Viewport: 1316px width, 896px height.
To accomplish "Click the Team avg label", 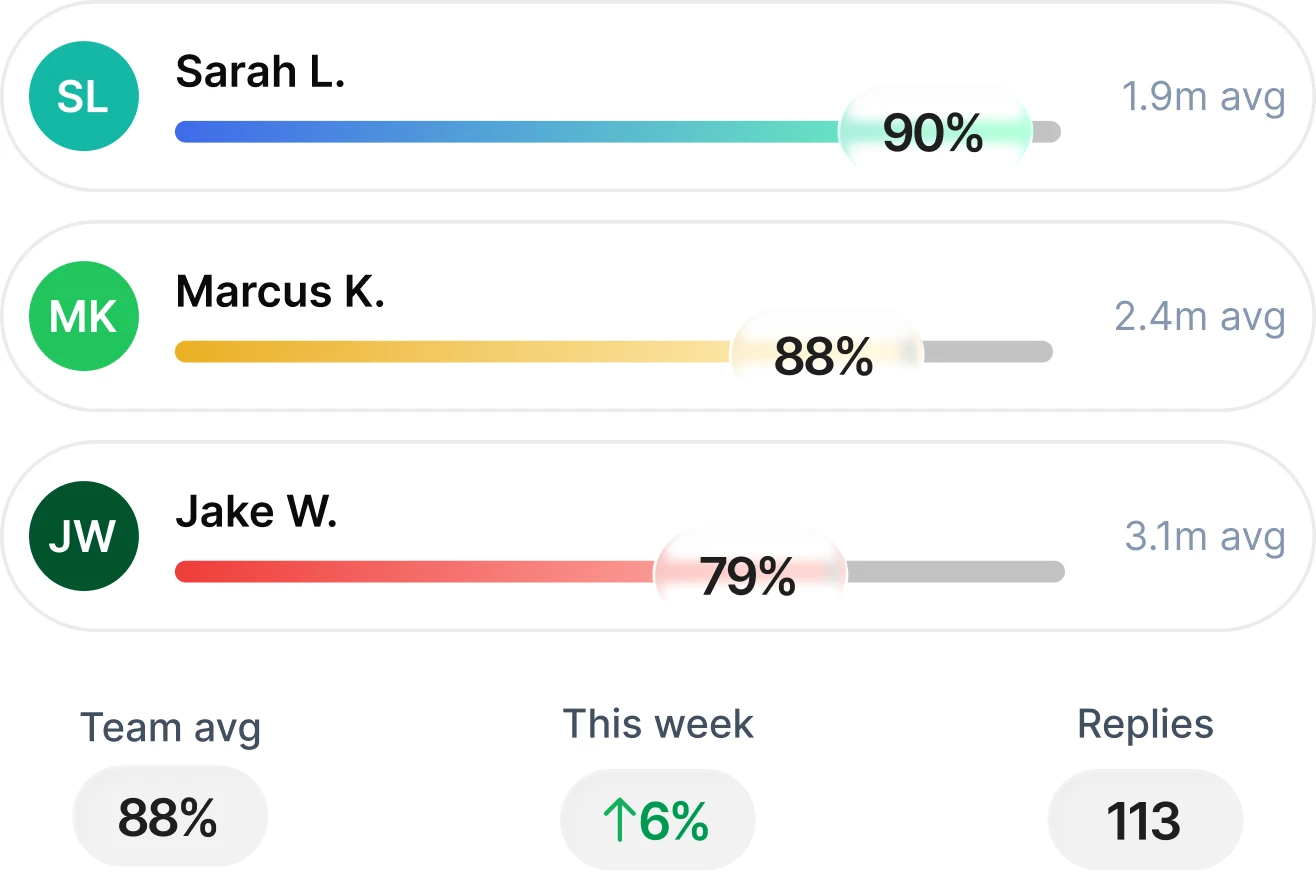I will click(x=170, y=728).
